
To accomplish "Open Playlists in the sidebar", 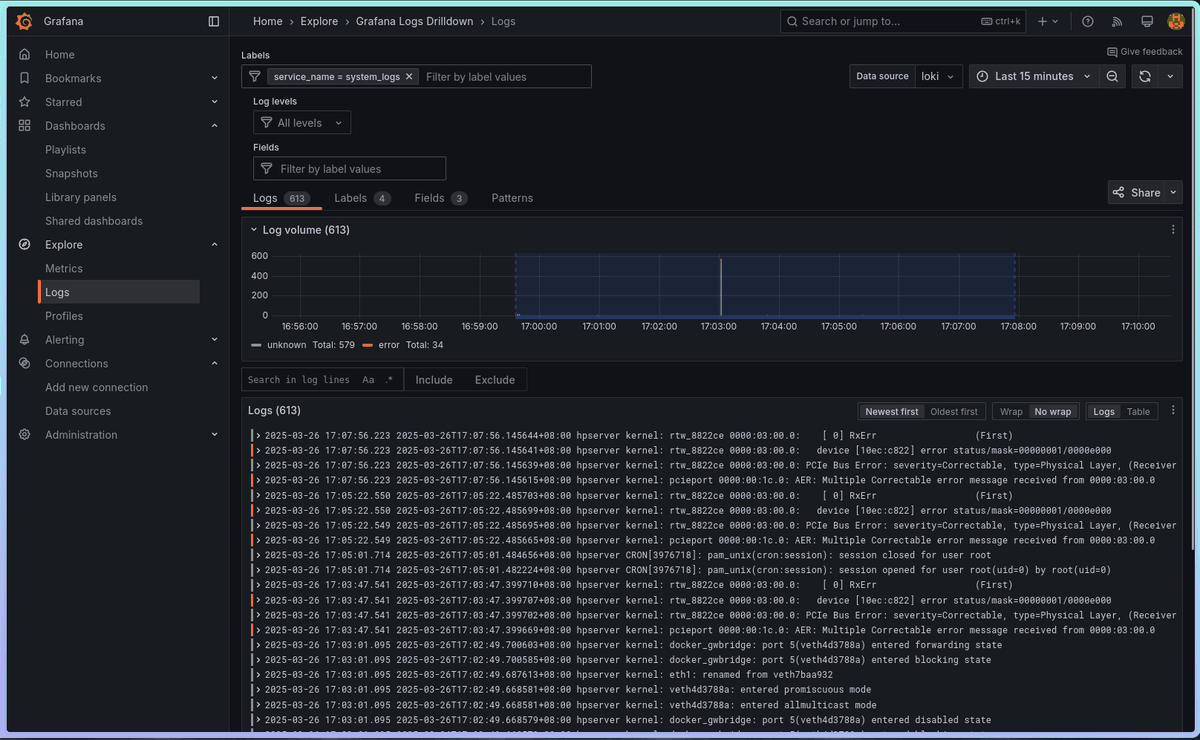I will 65,150.
